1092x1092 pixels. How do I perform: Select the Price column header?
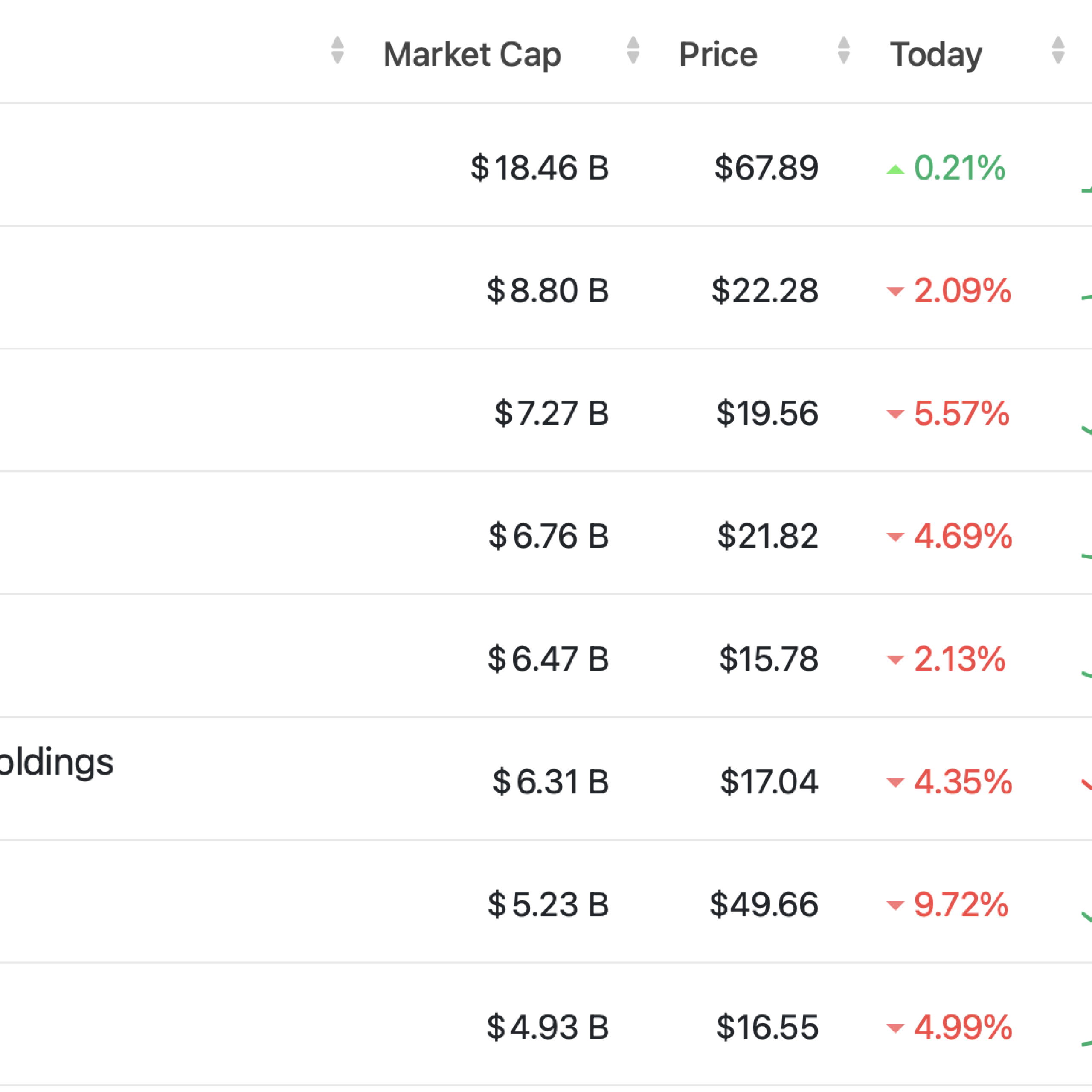coord(718,55)
